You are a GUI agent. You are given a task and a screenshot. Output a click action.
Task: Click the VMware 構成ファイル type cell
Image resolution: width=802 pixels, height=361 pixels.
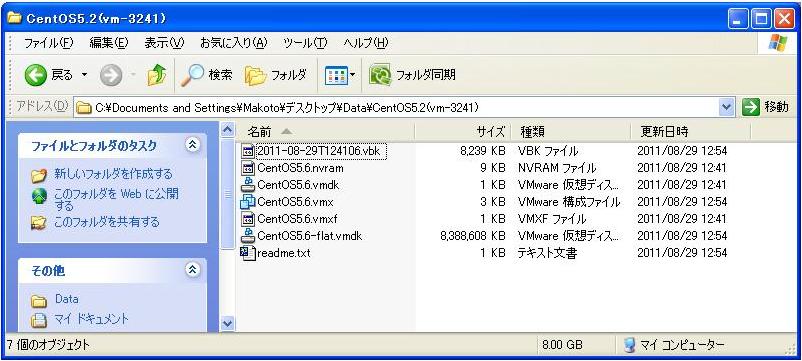(569, 201)
